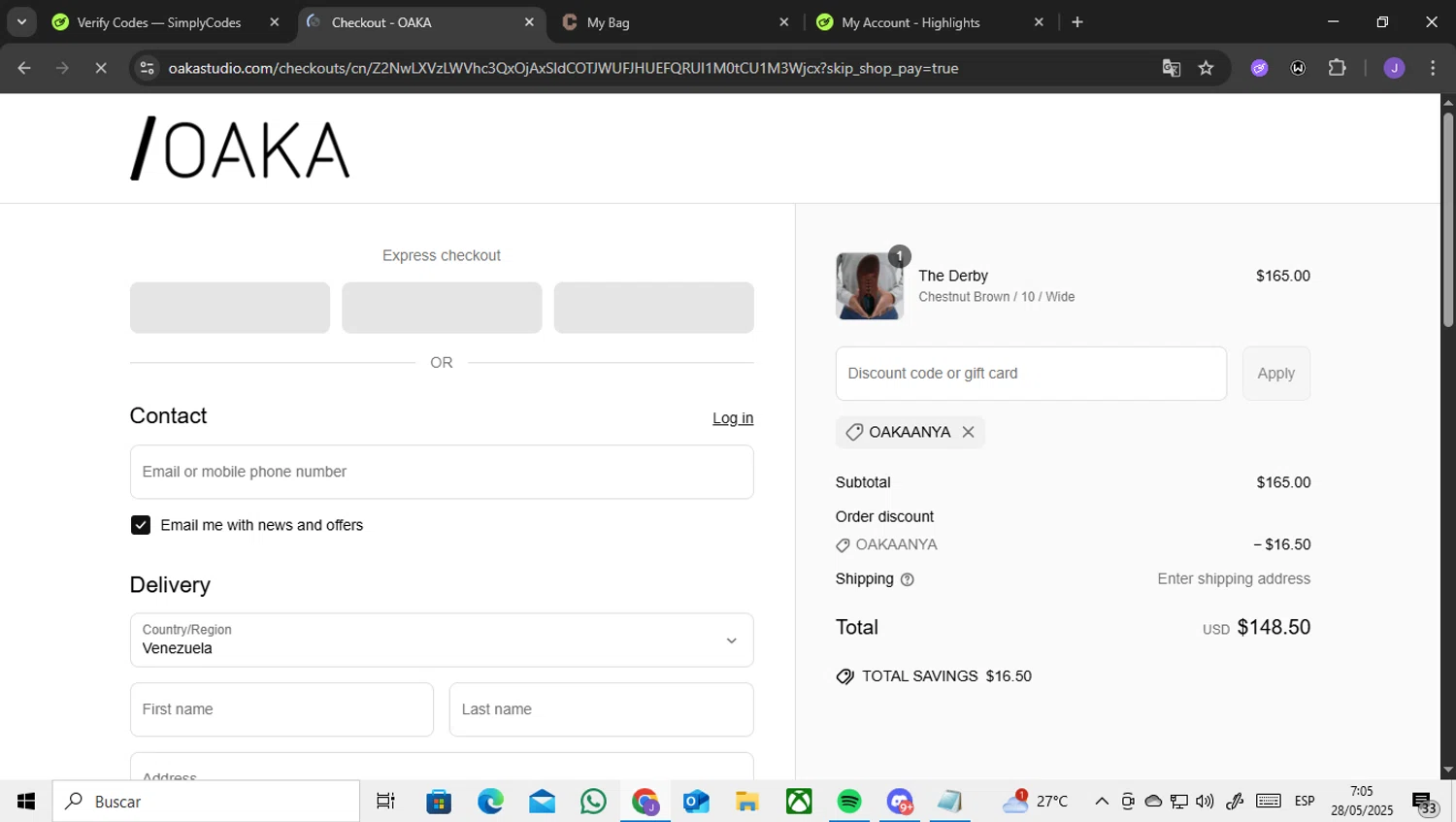
Task: Open Task View on the taskbar
Action: pos(385,802)
